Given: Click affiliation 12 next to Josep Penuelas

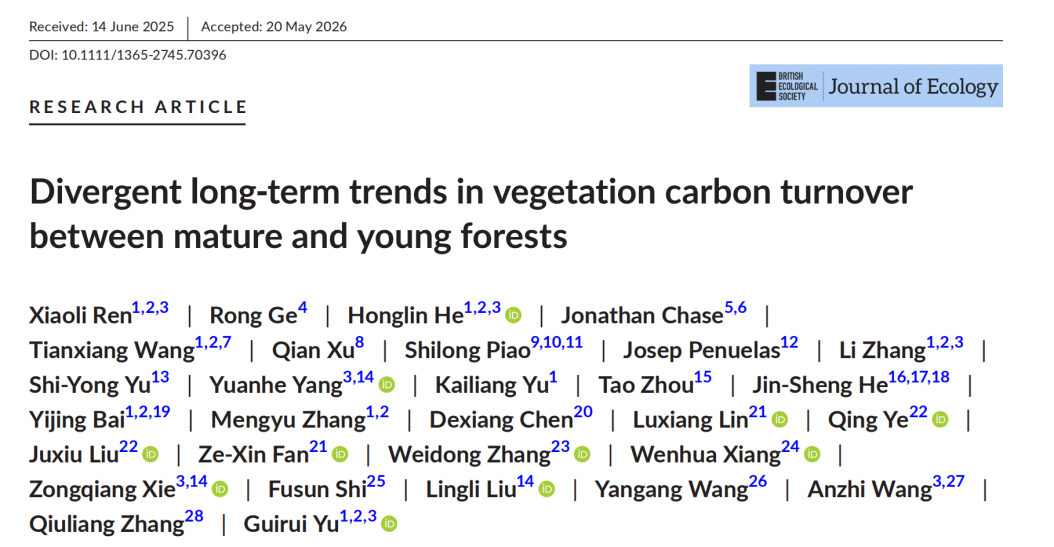Looking at the screenshot, I should tap(789, 343).
